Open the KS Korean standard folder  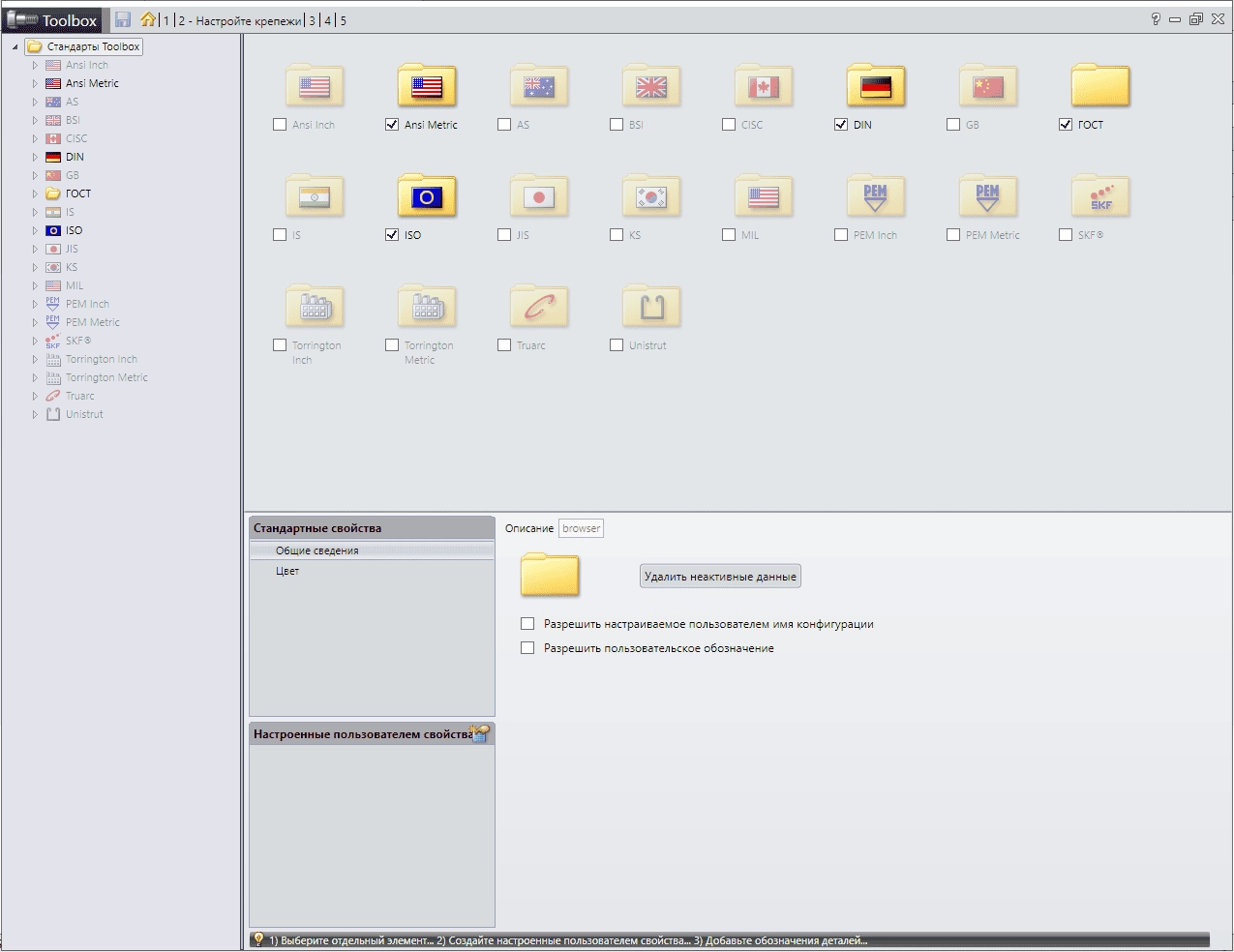651,197
